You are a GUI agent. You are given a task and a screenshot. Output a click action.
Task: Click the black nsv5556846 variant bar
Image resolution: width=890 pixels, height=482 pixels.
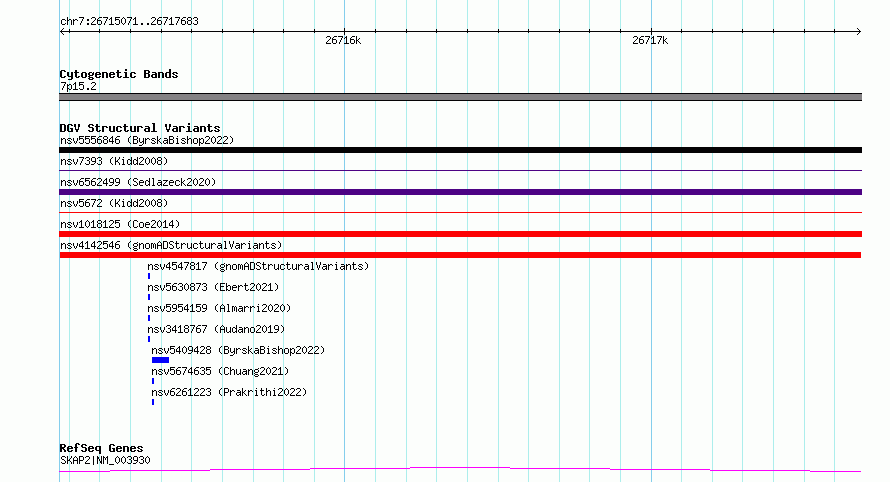coord(460,150)
